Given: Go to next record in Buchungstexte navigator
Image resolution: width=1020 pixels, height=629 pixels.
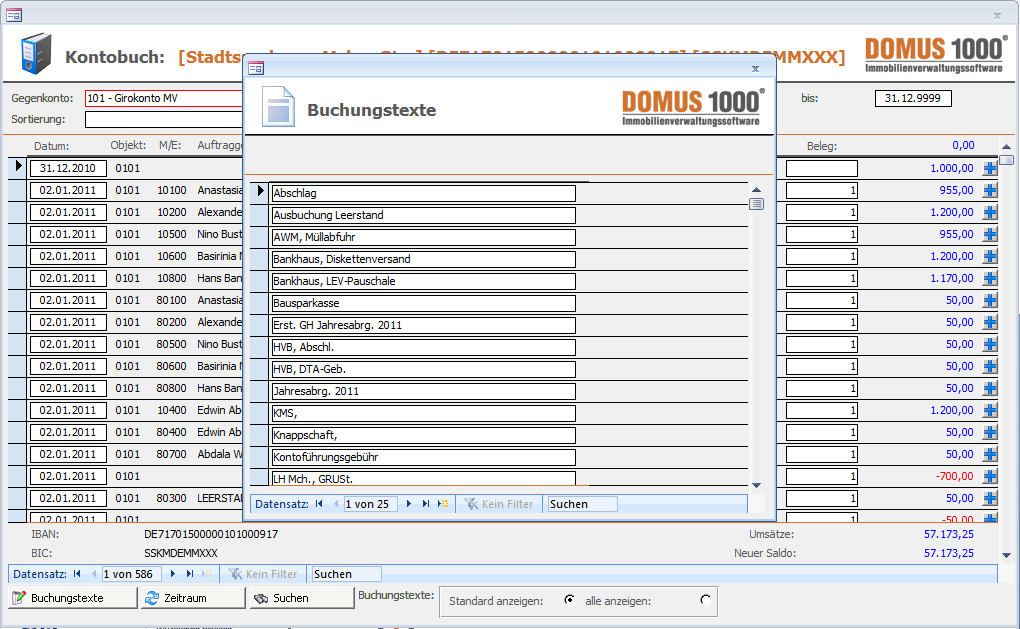Looking at the screenshot, I should 409,503.
